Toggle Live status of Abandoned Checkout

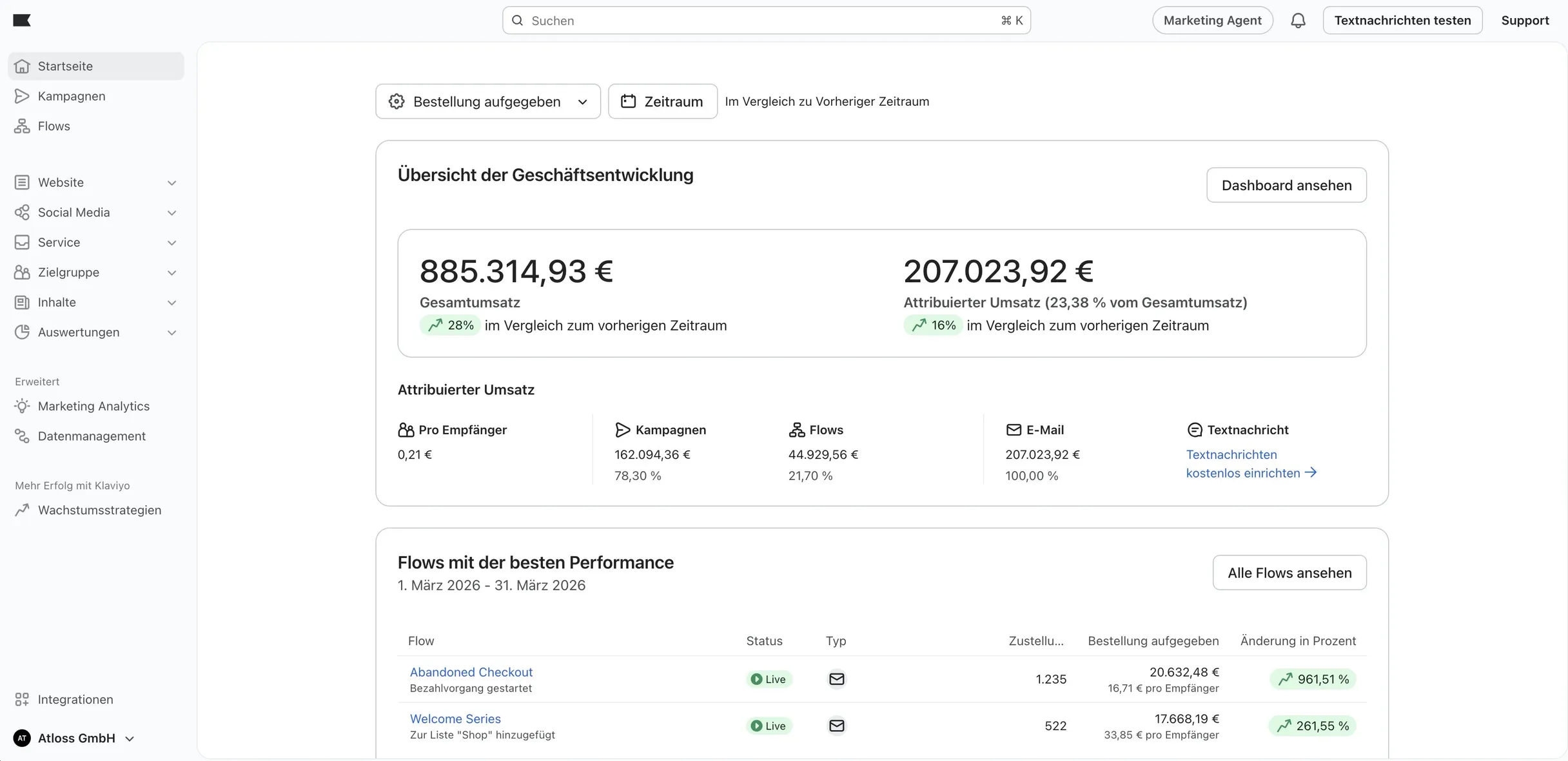pyautogui.click(x=769, y=679)
